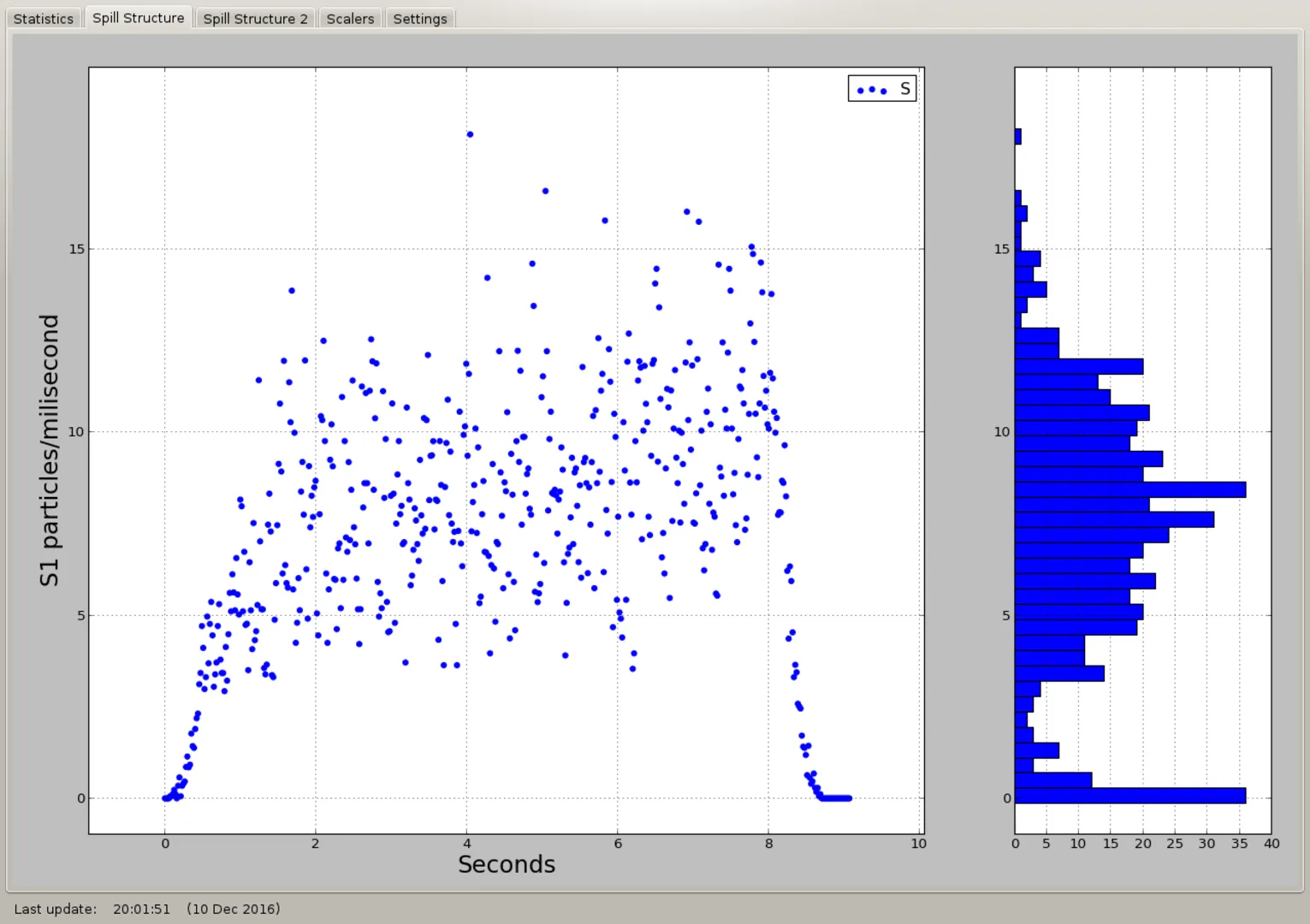Click the 'S1 particles/milisecond' y-axis label
This screenshot has width=1310, height=924.
tap(50, 450)
